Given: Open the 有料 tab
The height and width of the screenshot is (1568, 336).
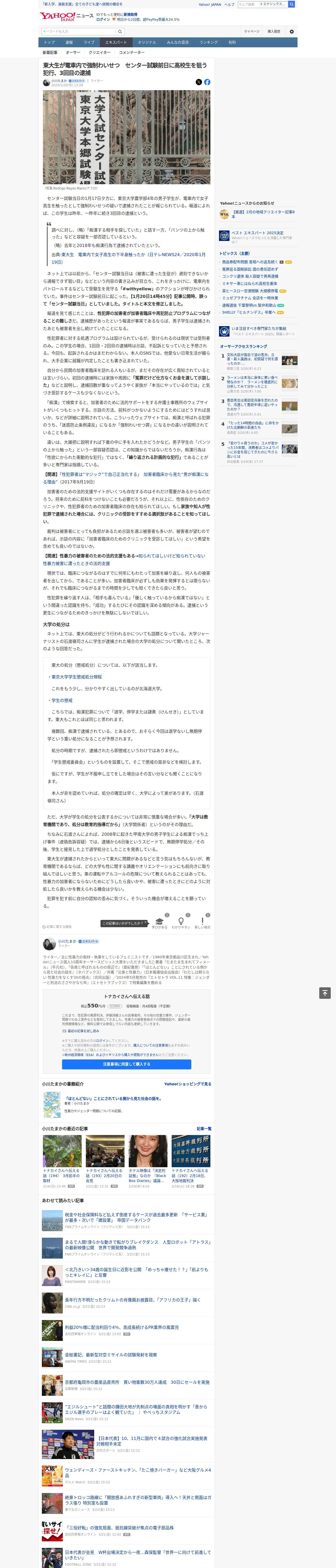Looking at the screenshot, I should (232, 43).
